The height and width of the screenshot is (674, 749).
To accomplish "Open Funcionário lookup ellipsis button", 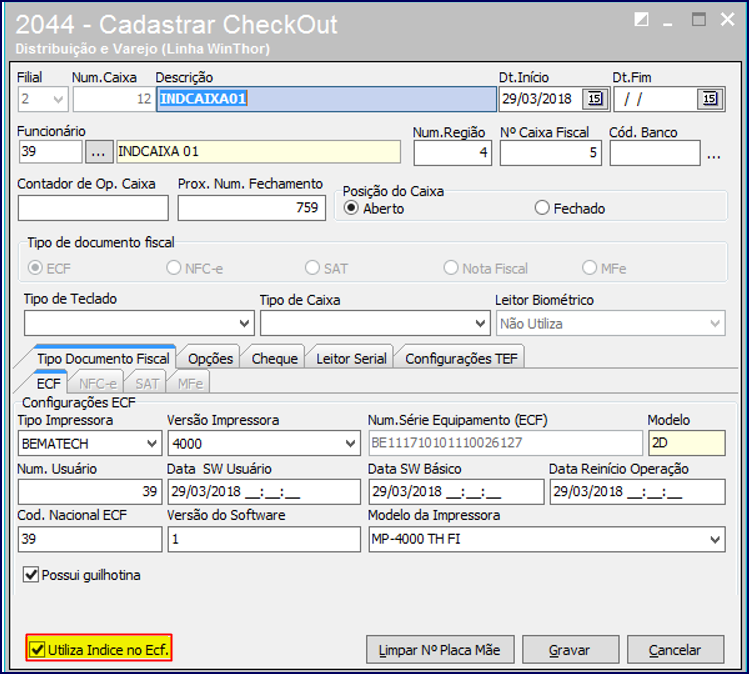I will (98, 152).
